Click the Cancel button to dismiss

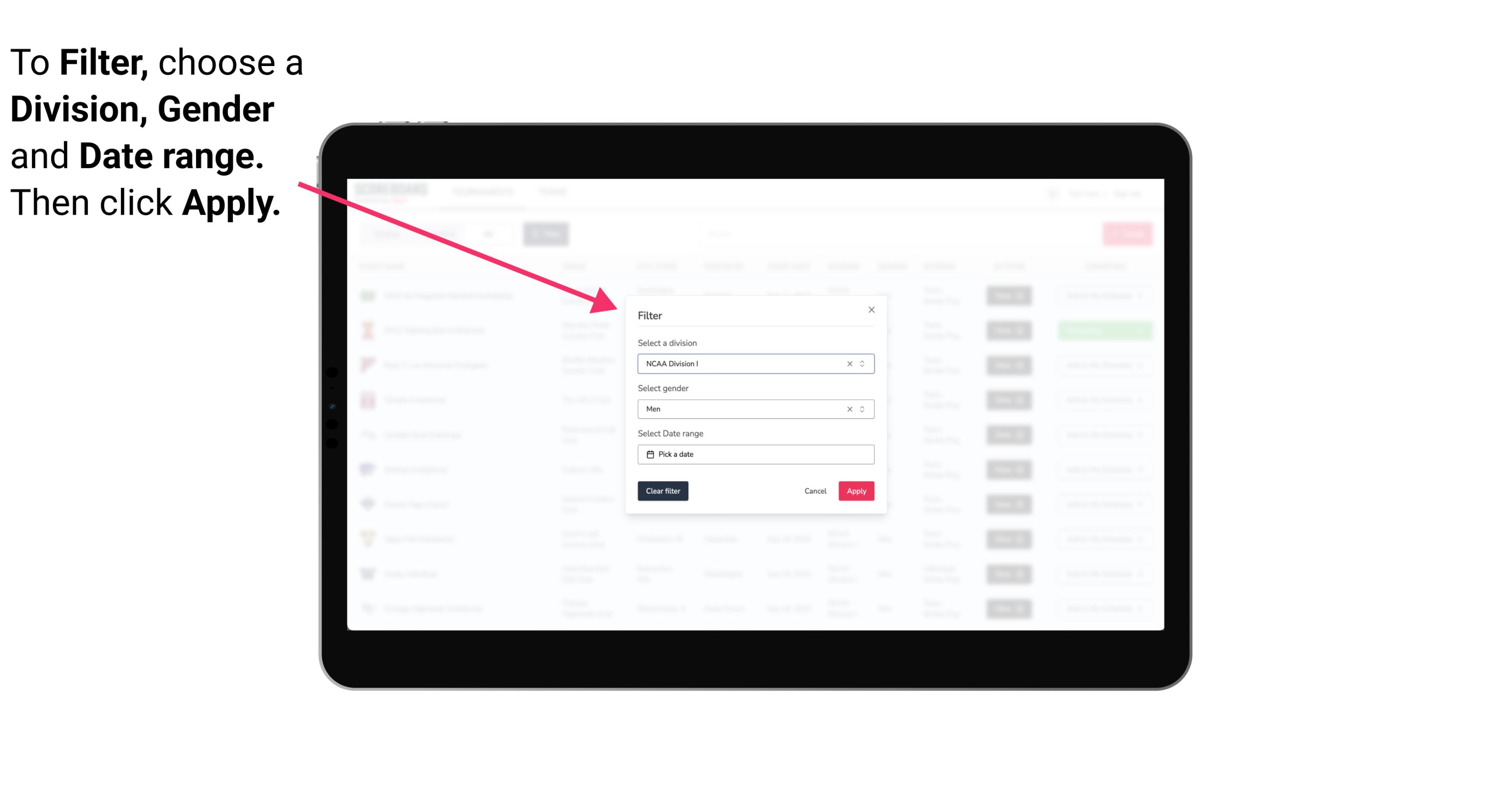click(816, 491)
